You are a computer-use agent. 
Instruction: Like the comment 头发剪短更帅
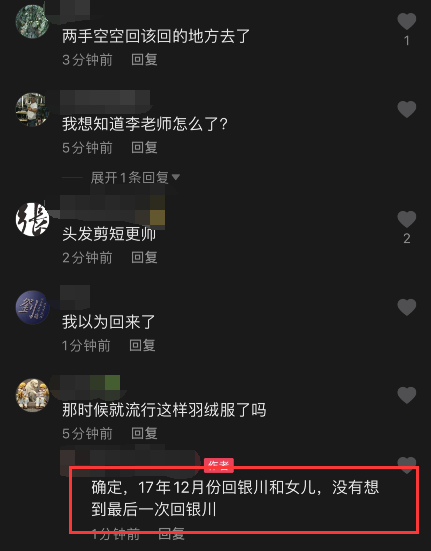point(406,219)
